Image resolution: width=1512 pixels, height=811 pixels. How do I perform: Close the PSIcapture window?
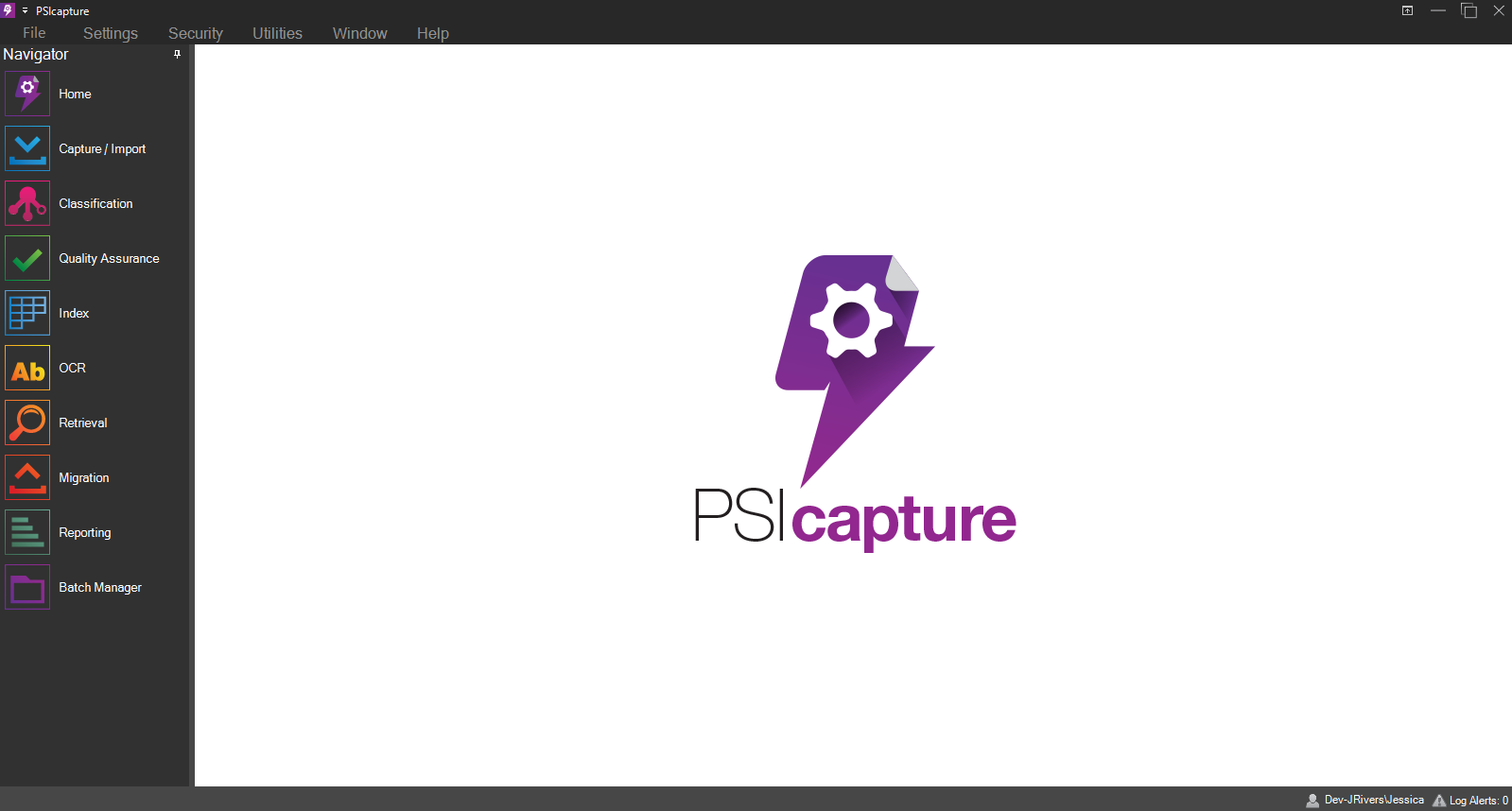(1499, 10)
